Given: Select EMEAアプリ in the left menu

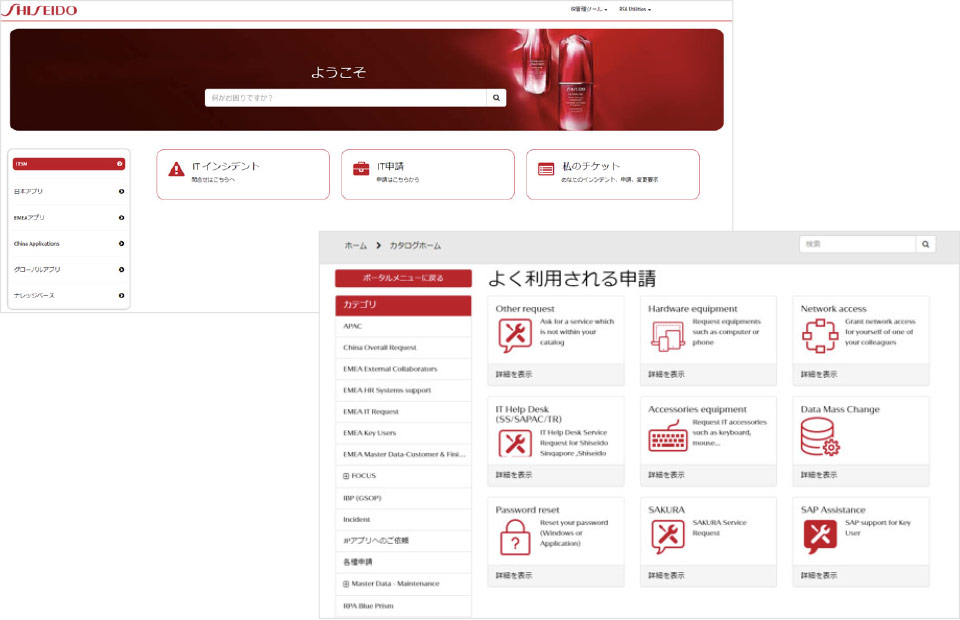Looking at the screenshot, I should tap(69, 218).
